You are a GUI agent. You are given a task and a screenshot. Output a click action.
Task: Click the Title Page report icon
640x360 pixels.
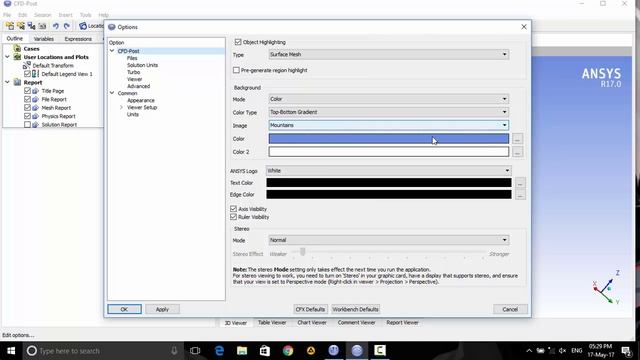(x=36, y=91)
